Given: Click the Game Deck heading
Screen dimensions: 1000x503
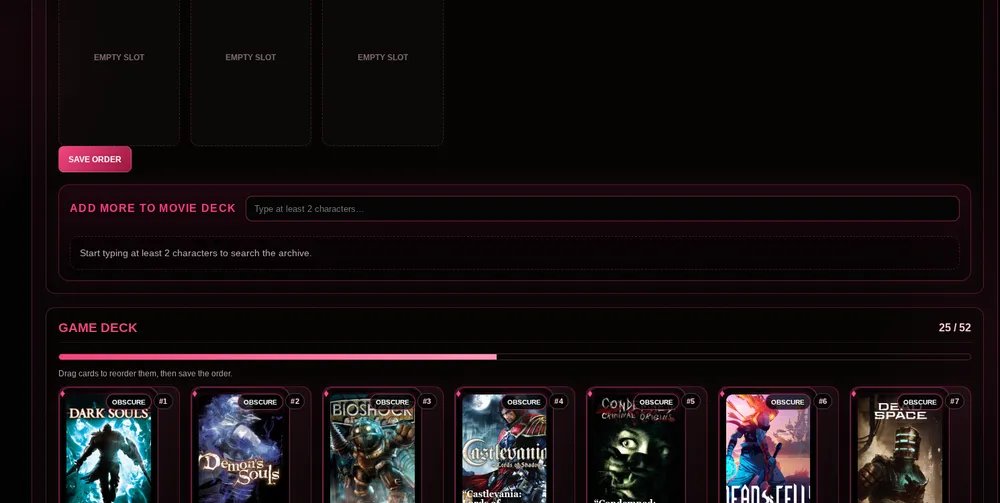Looking at the screenshot, I should 98,328.
